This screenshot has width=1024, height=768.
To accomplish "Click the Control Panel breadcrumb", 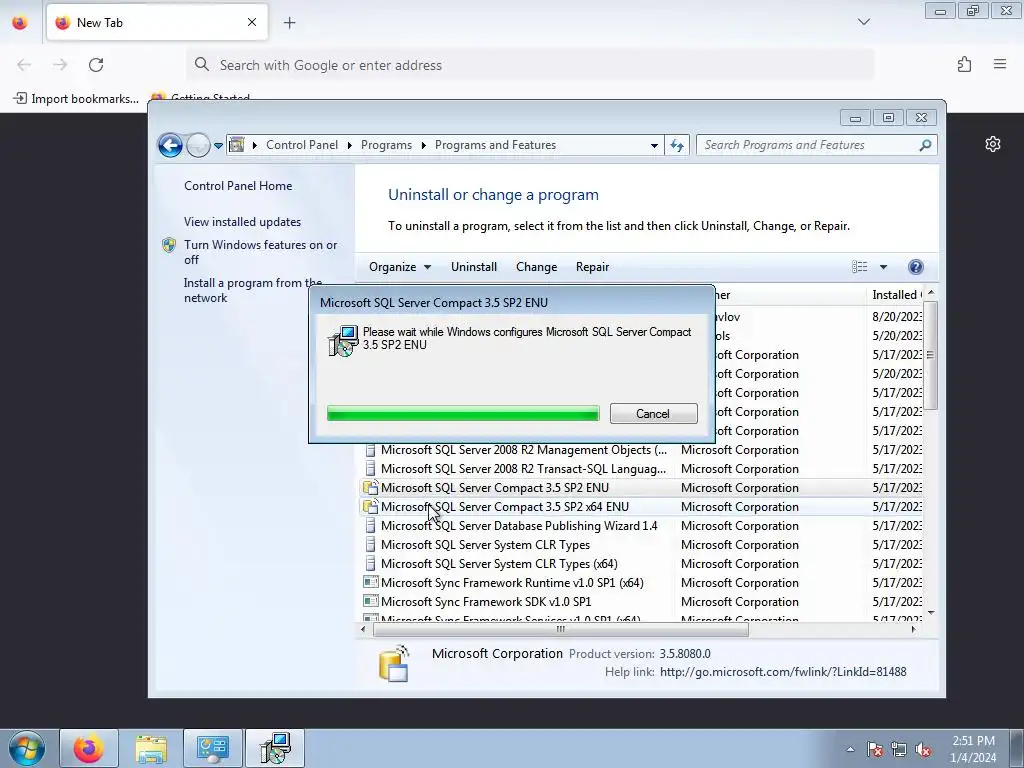I will (x=302, y=145).
